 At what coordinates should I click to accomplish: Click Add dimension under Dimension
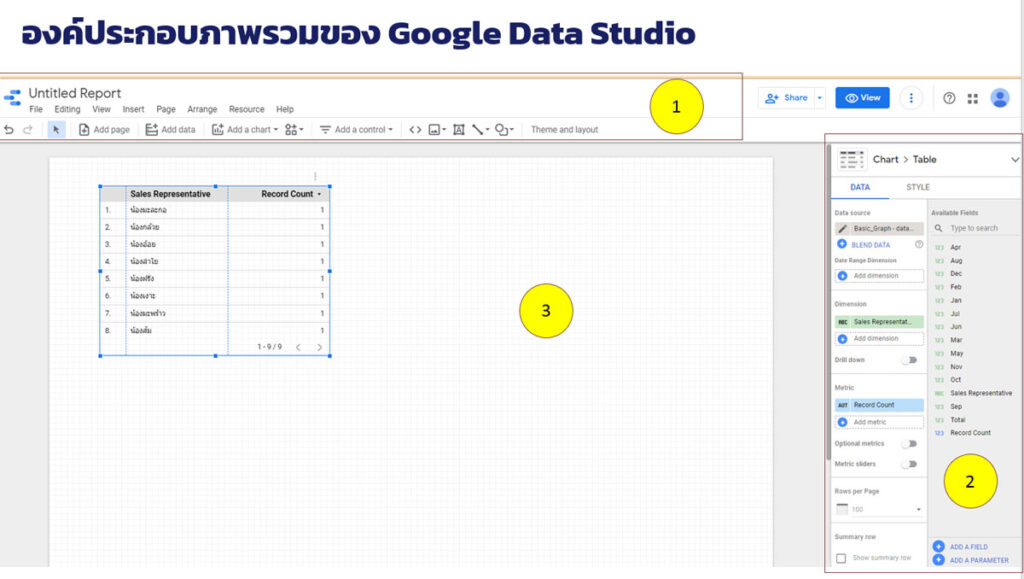[879, 339]
